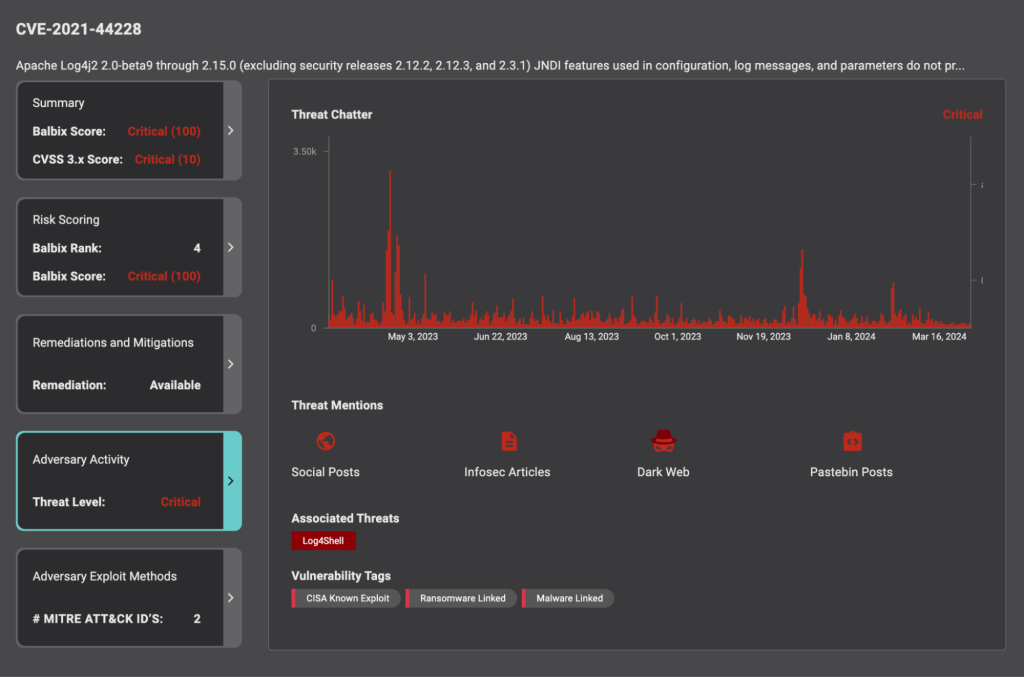Click the Critical label beside Threat Chatter
The image size is (1024, 677).
[x=962, y=115]
